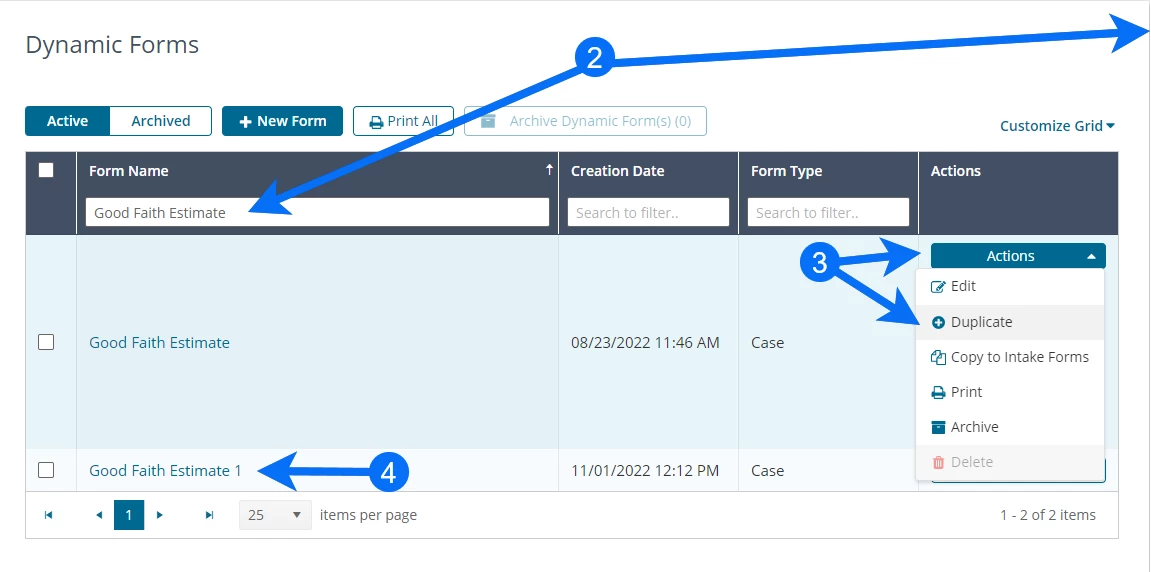
Task: Check the Good Faith Estimate row checkbox
Action: pyautogui.click(x=46, y=342)
